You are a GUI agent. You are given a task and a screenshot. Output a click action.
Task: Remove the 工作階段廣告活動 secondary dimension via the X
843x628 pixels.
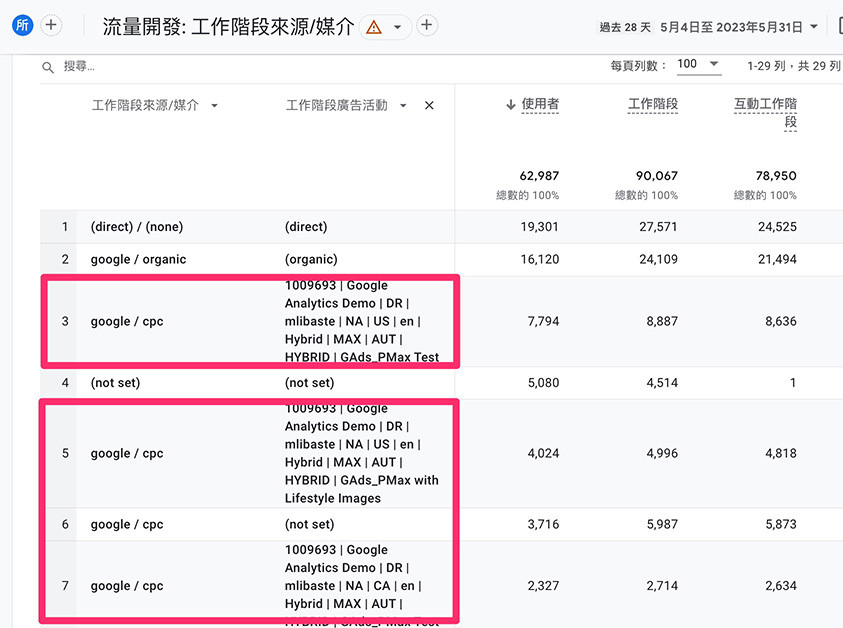pyautogui.click(x=429, y=105)
